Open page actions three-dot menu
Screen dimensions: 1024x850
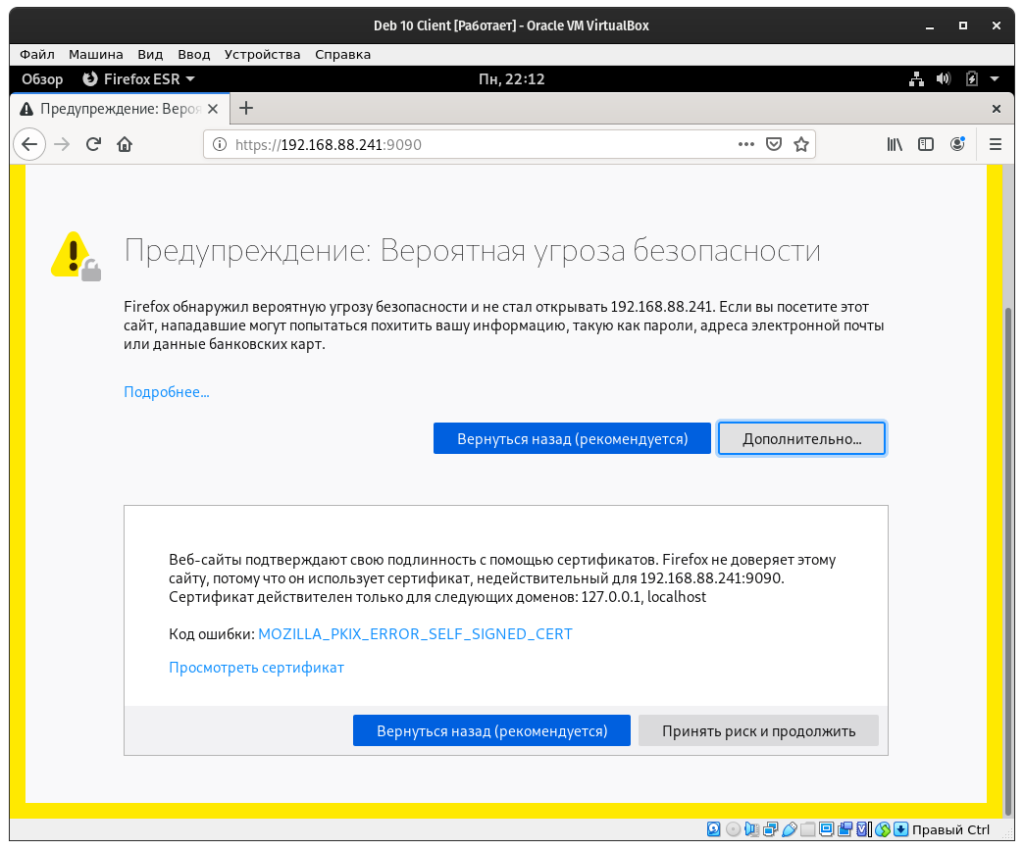coord(746,144)
